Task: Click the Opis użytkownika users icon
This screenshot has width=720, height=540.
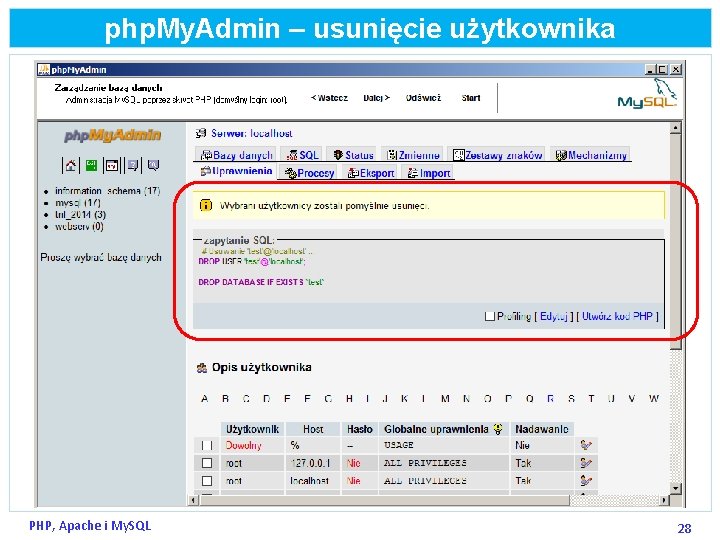Action: [202, 368]
